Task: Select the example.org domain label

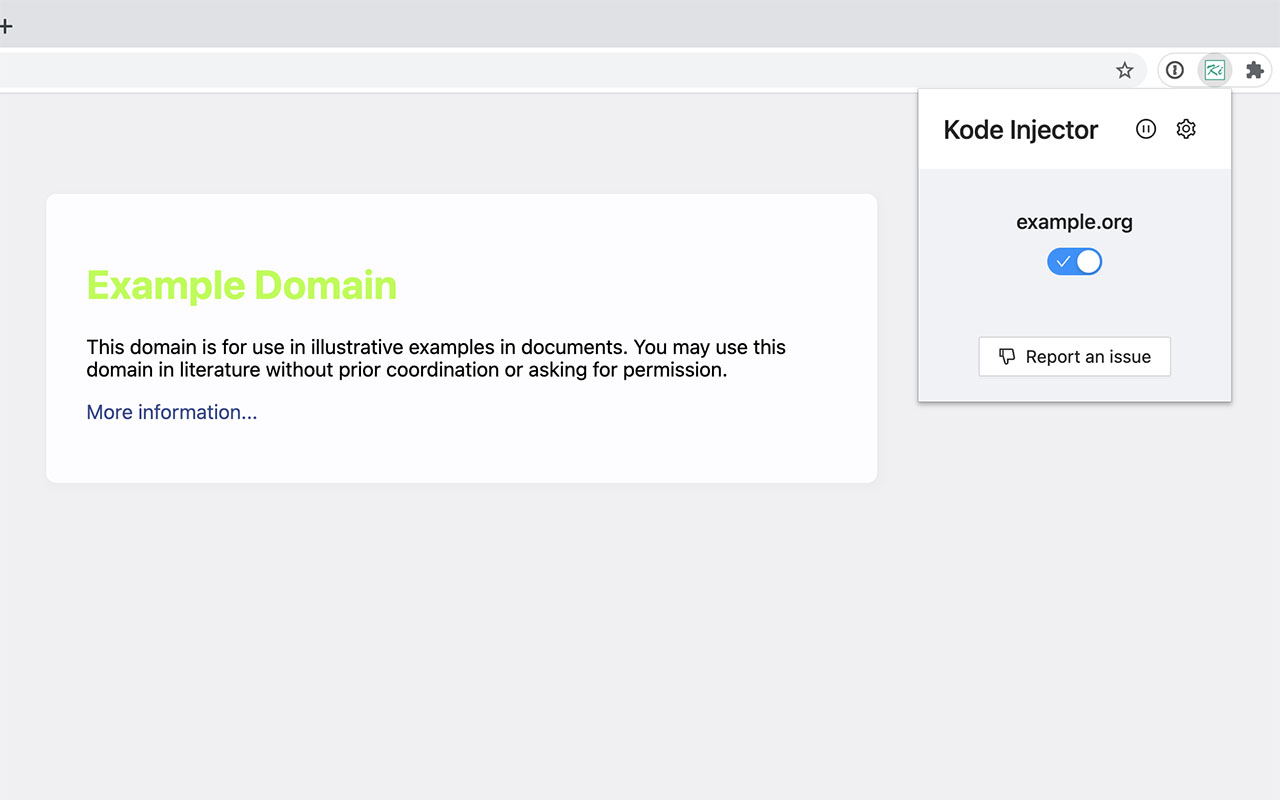Action: 1074,222
